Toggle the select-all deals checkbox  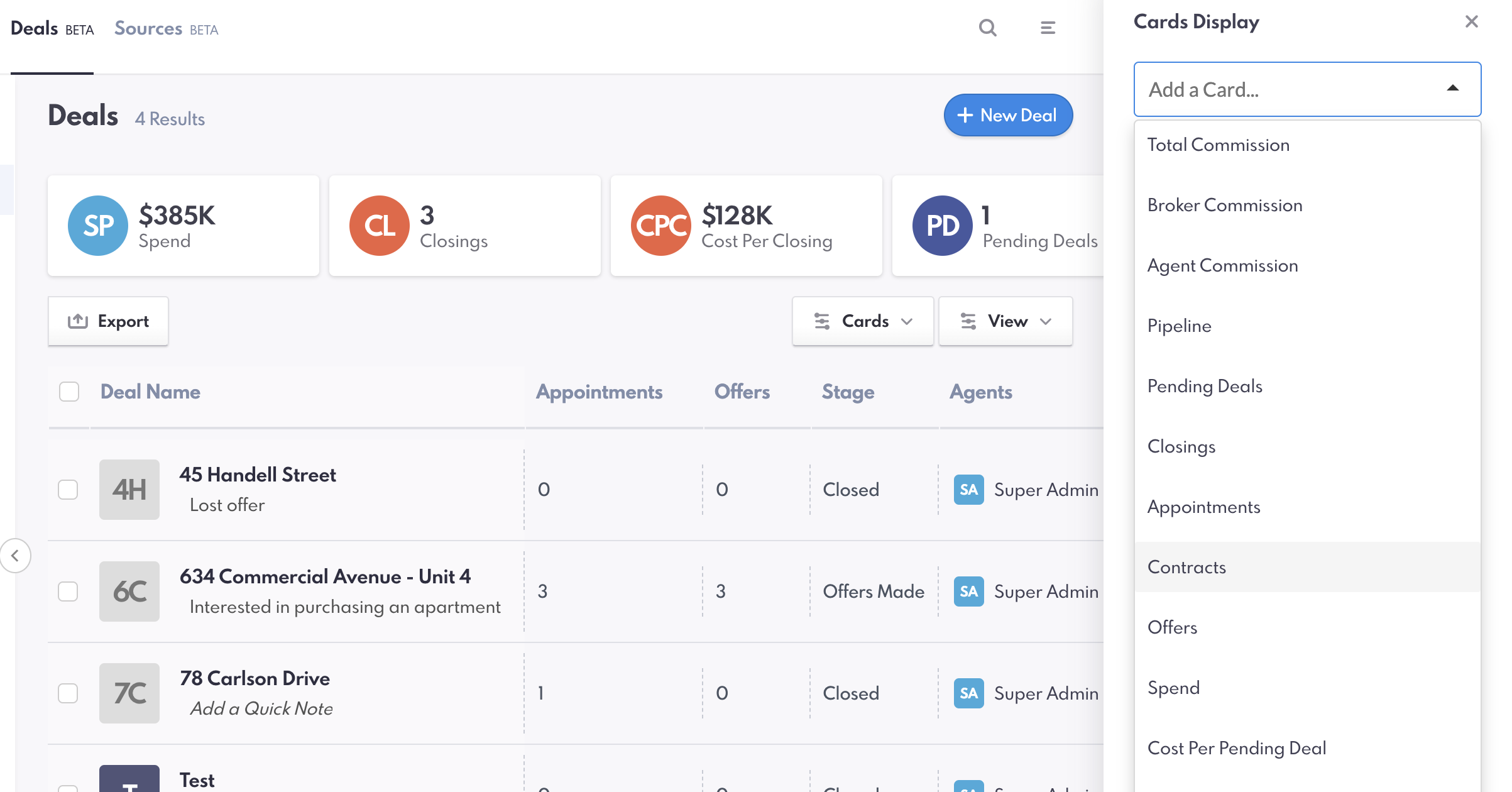tap(69, 392)
